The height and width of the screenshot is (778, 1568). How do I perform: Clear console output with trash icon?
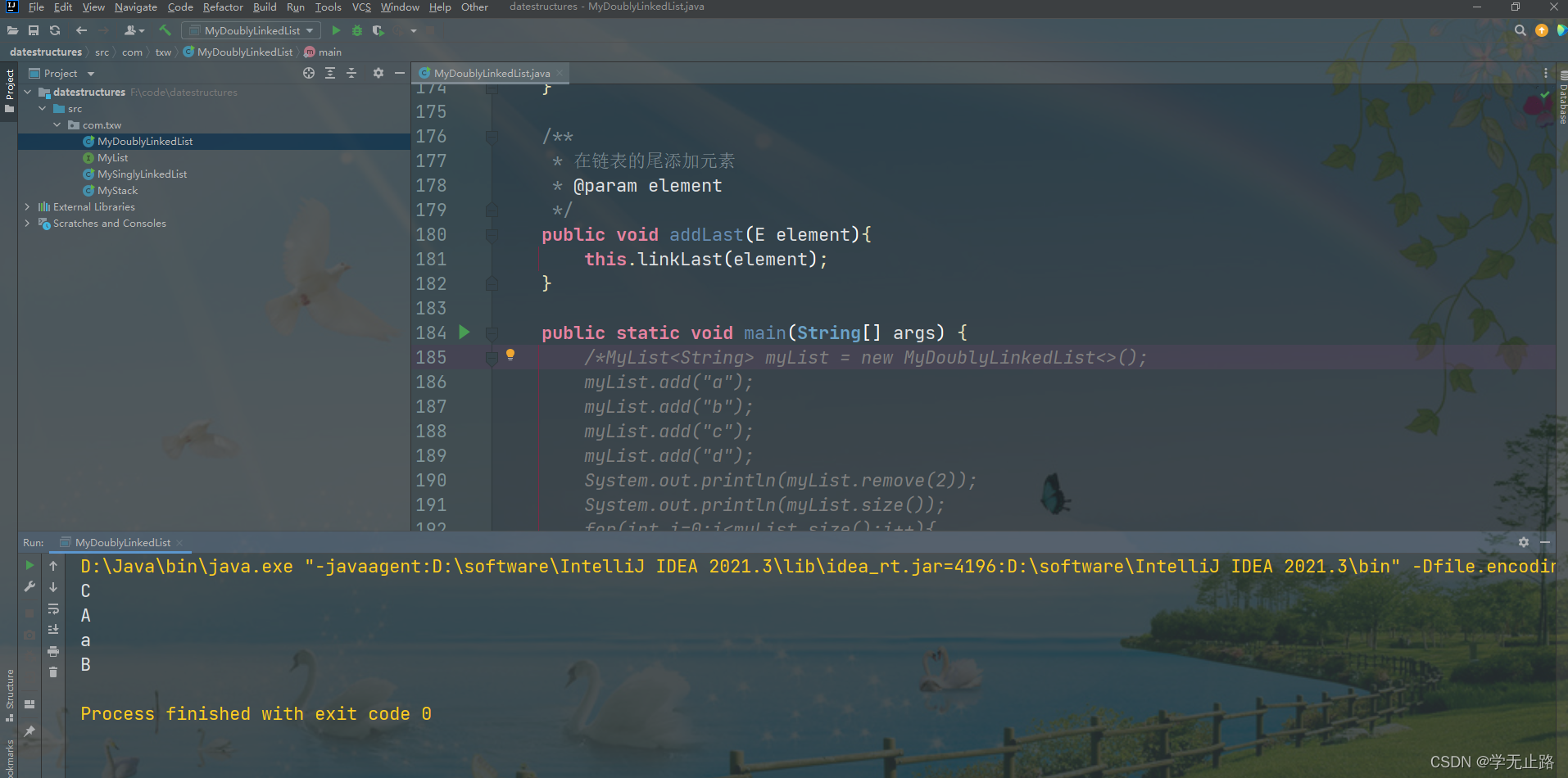(53, 672)
